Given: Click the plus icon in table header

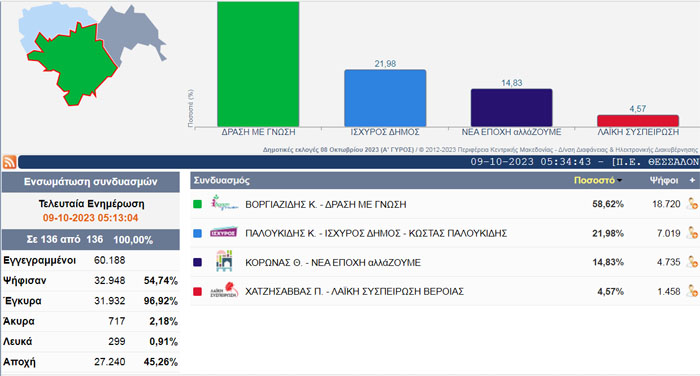Looking at the screenshot, I should [x=692, y=180].
